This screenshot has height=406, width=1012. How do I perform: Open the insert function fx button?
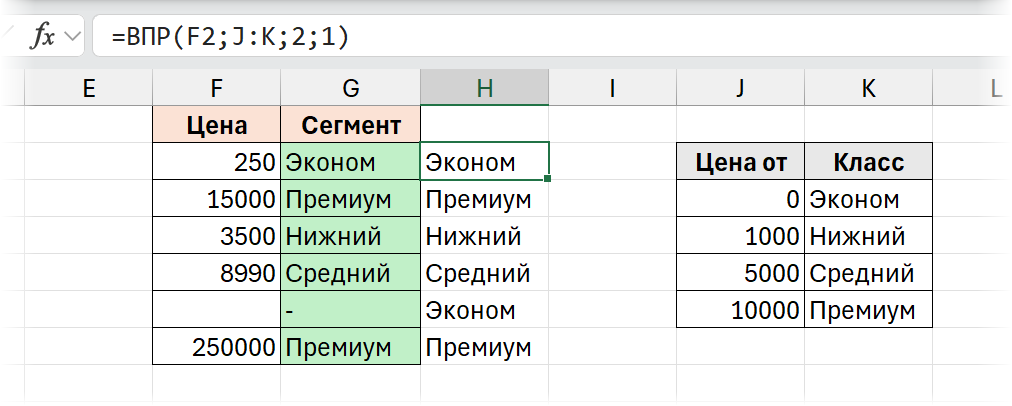[43, 36]
